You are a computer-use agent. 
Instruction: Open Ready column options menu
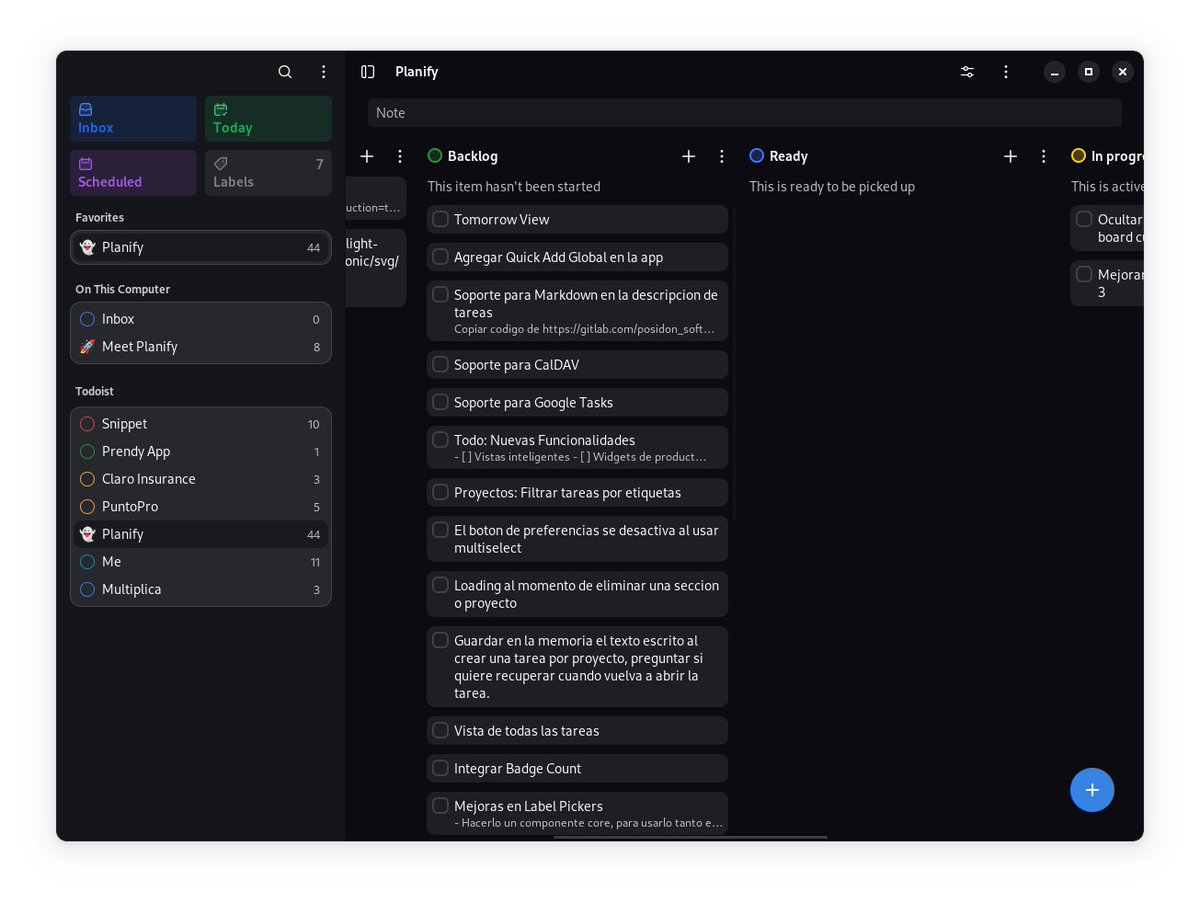(x=1044, y=156)
